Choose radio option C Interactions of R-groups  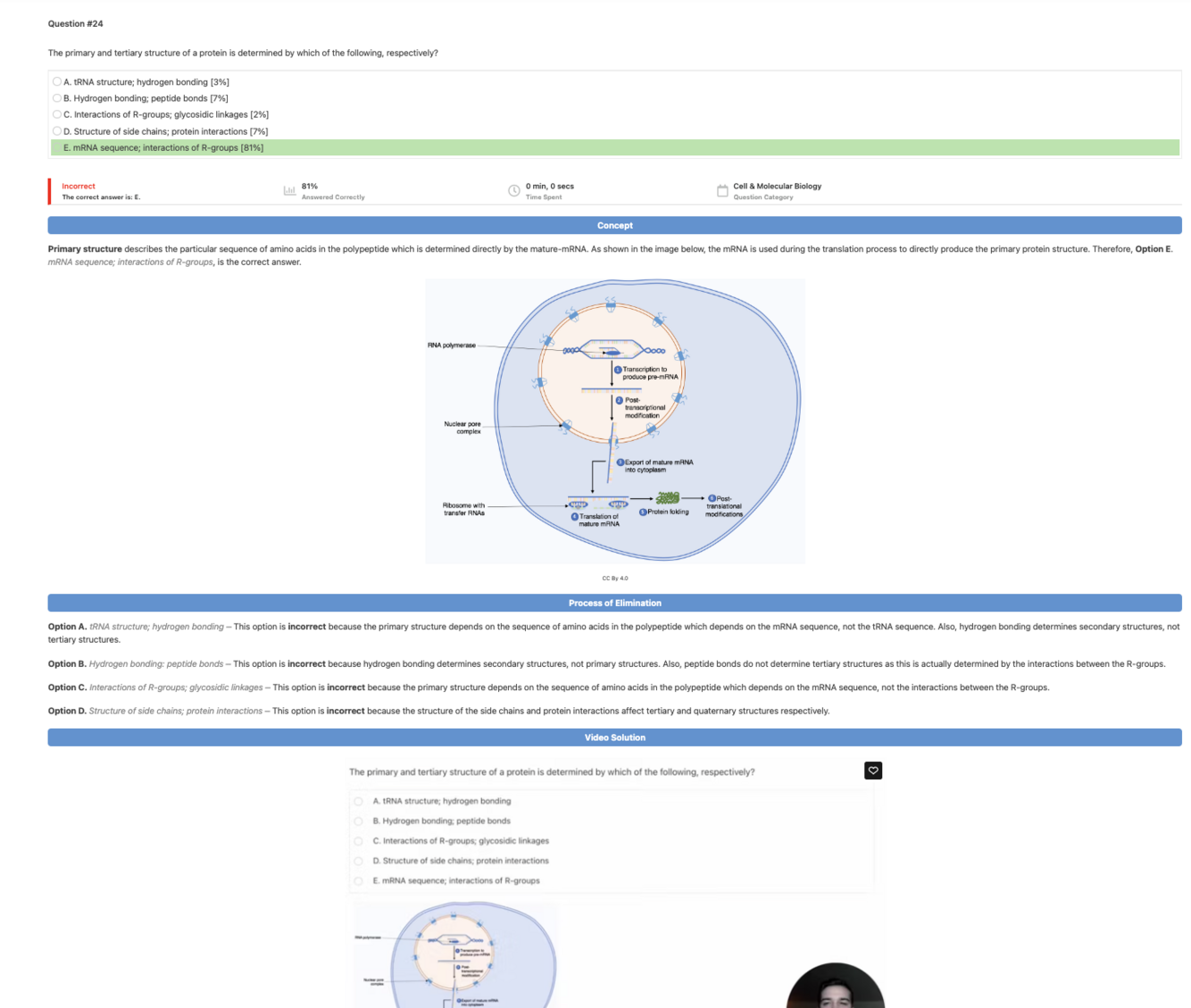coord(57,114)
